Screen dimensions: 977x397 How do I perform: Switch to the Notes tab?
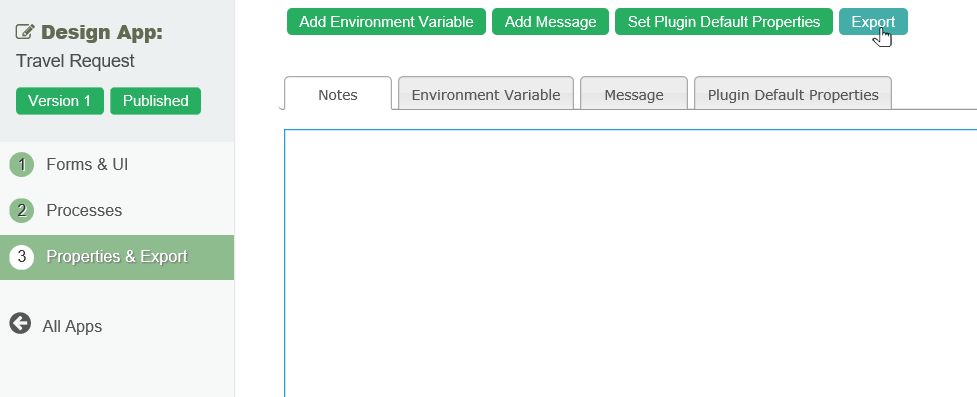[x=338, y=94]
